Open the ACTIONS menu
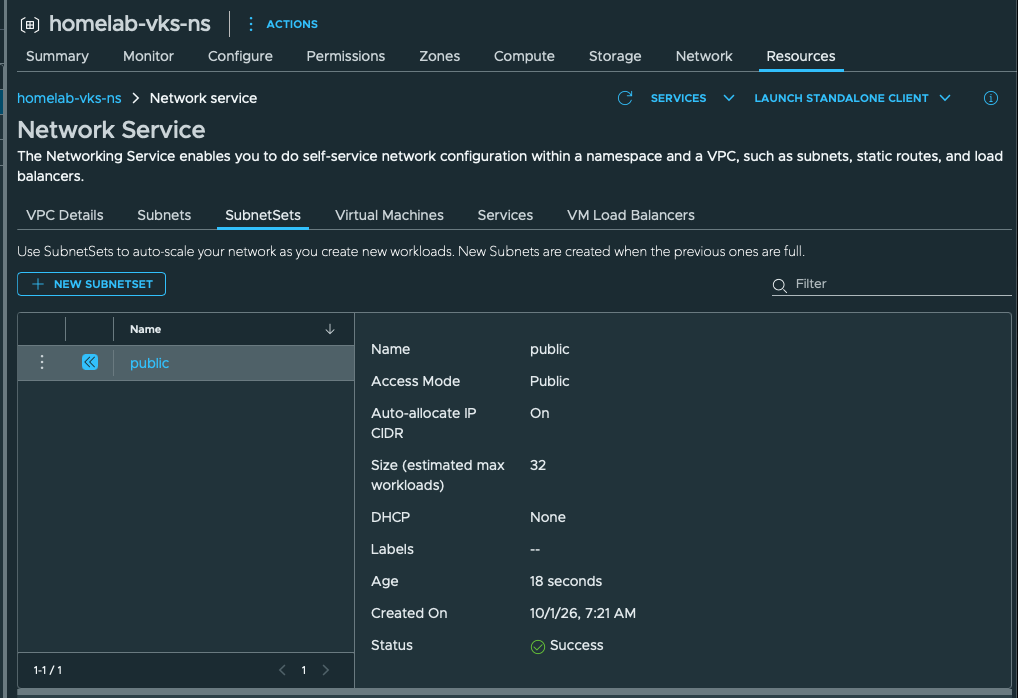This screenshot has height=698, width=1018. 283,24
